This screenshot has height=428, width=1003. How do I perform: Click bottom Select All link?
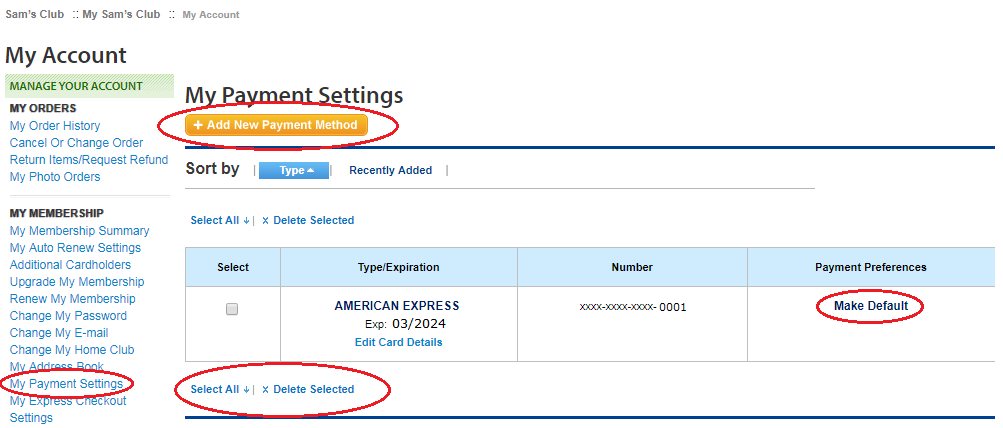click(x=218, y=389)
